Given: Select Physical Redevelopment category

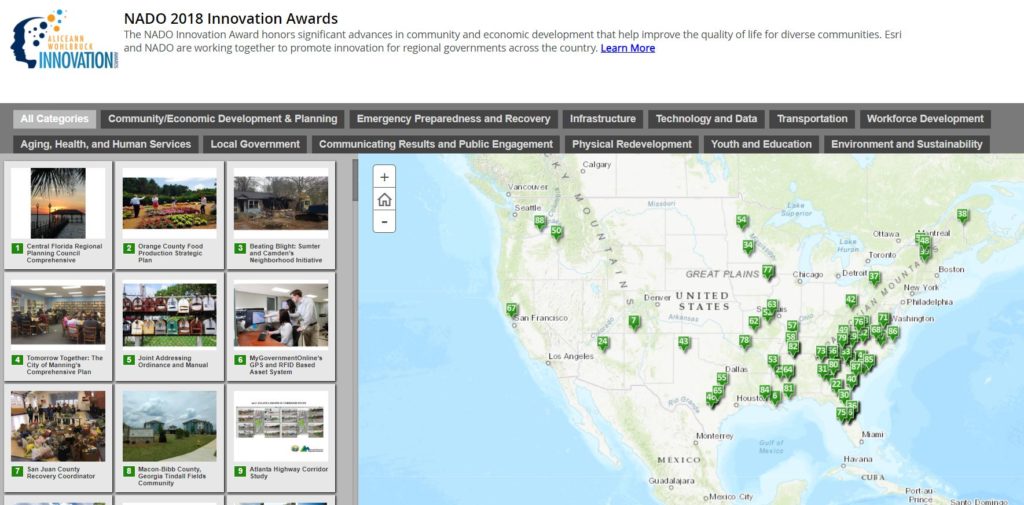Looking at the screenshot, I should 632,144.
